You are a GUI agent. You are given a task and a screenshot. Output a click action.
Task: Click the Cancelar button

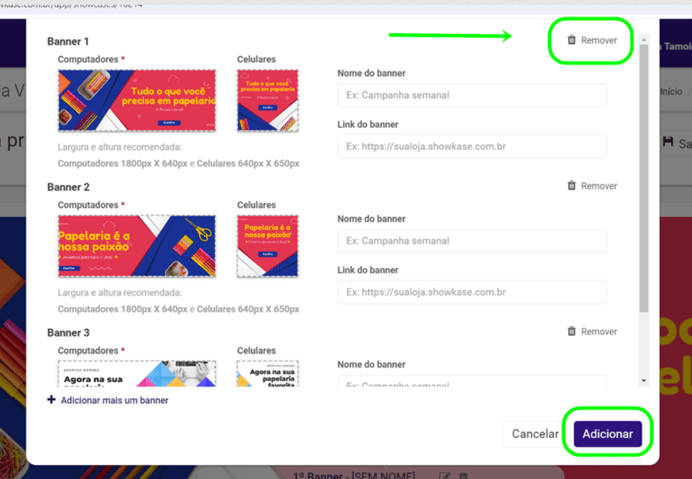(535, 434)
